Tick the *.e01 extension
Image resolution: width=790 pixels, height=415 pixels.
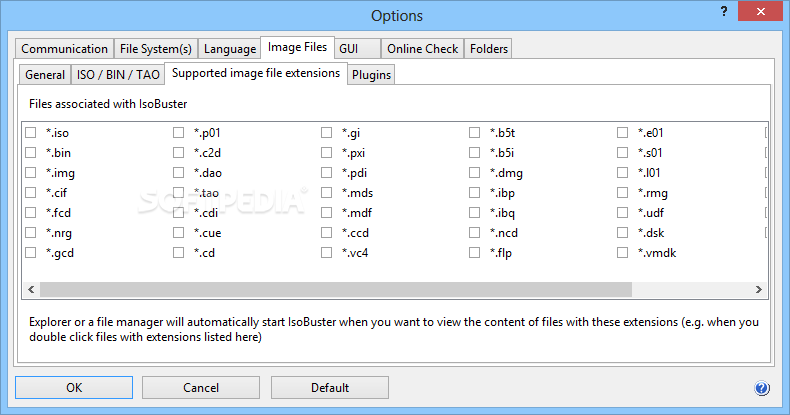(x=622, y=132)
